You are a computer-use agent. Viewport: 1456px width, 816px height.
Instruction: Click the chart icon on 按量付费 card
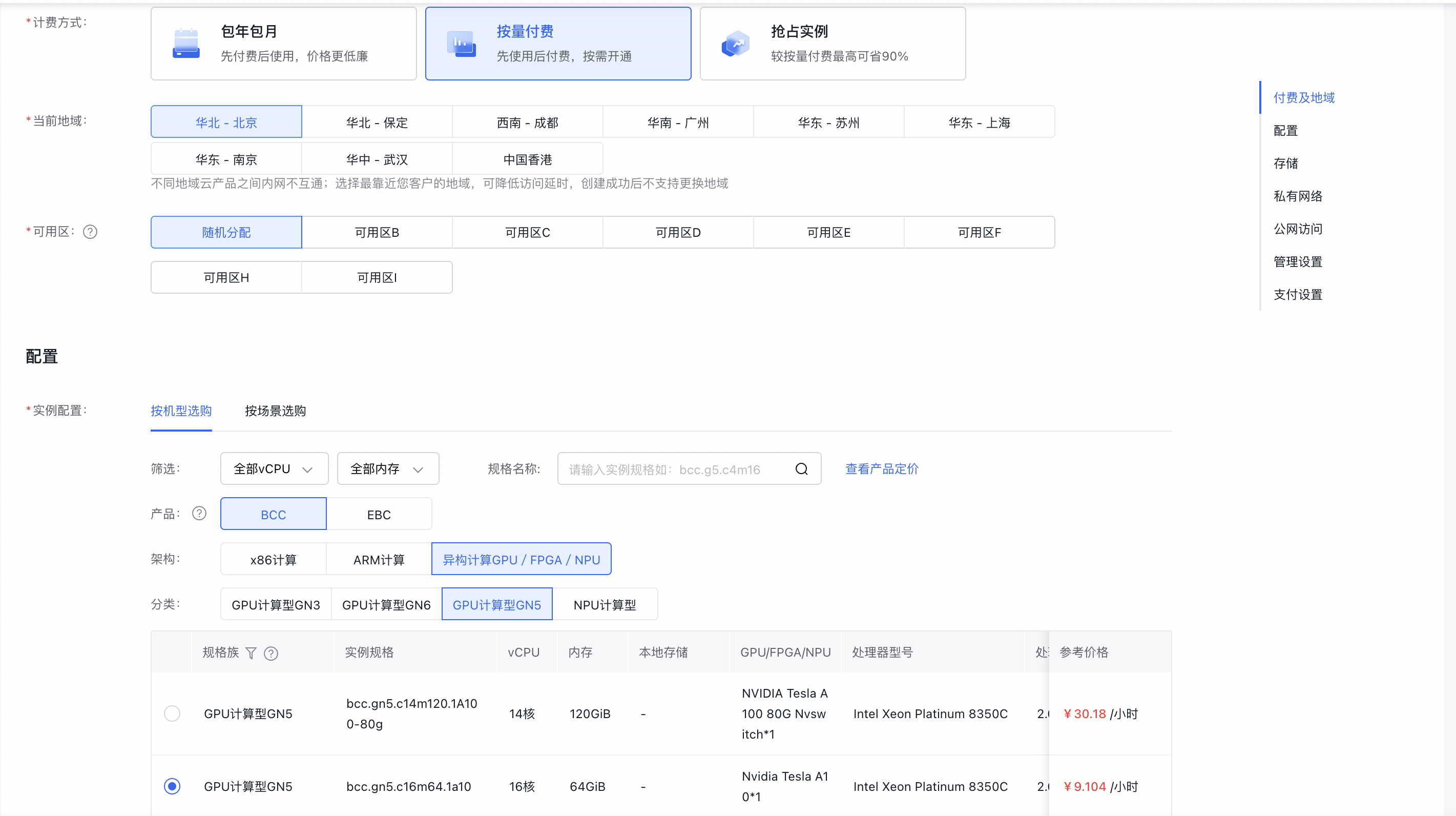461,44
